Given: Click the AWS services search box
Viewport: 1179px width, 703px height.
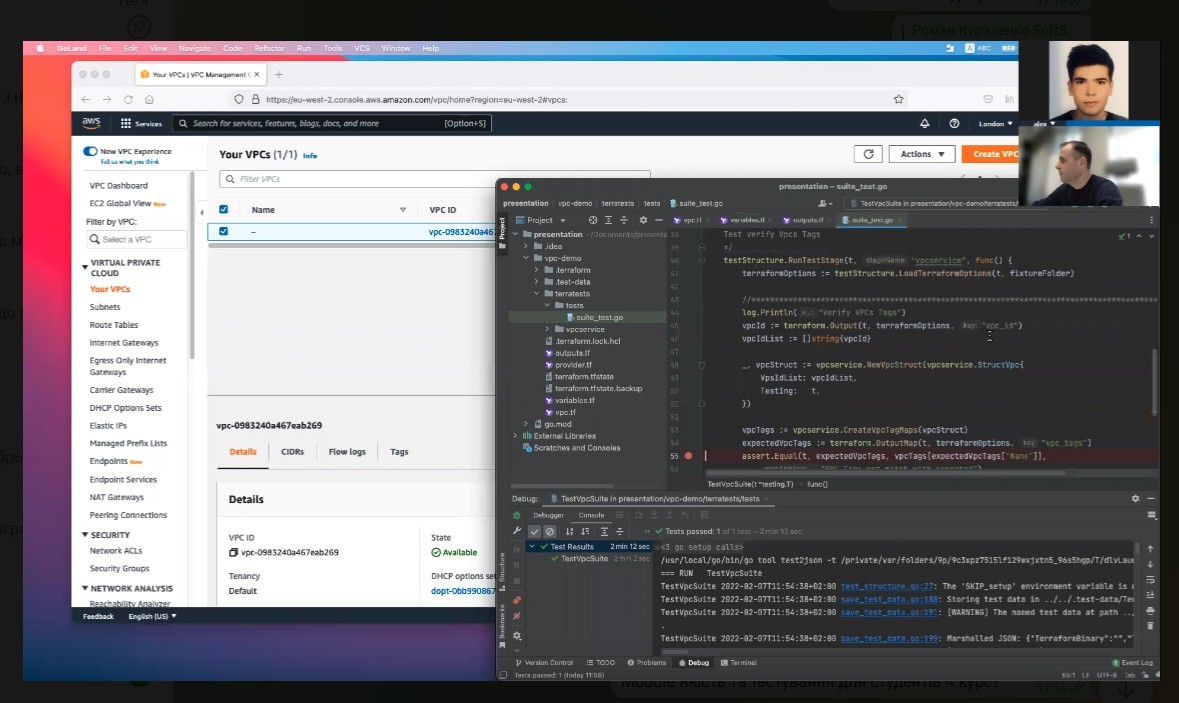Looking at the screenshot, I should [x=332, y=123].
